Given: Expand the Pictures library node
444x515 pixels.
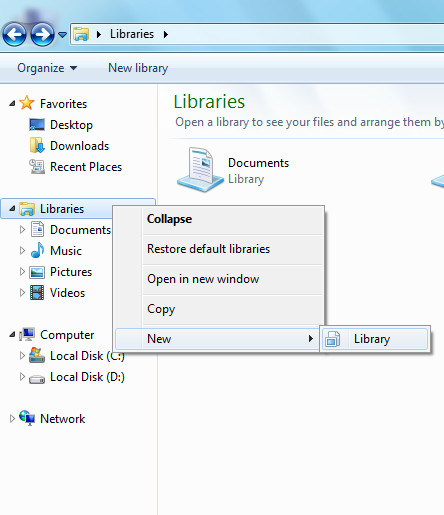Looking at the screenshot, I should 22,272.
